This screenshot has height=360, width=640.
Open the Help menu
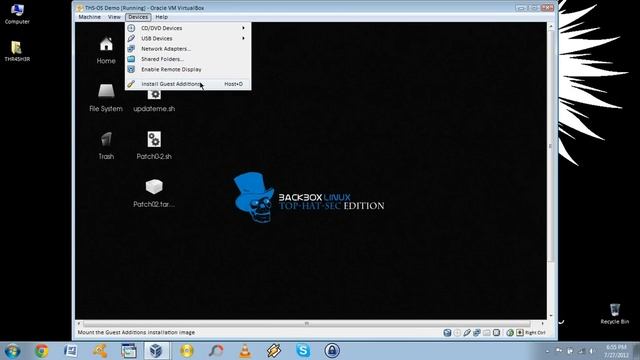pos(162,17)
